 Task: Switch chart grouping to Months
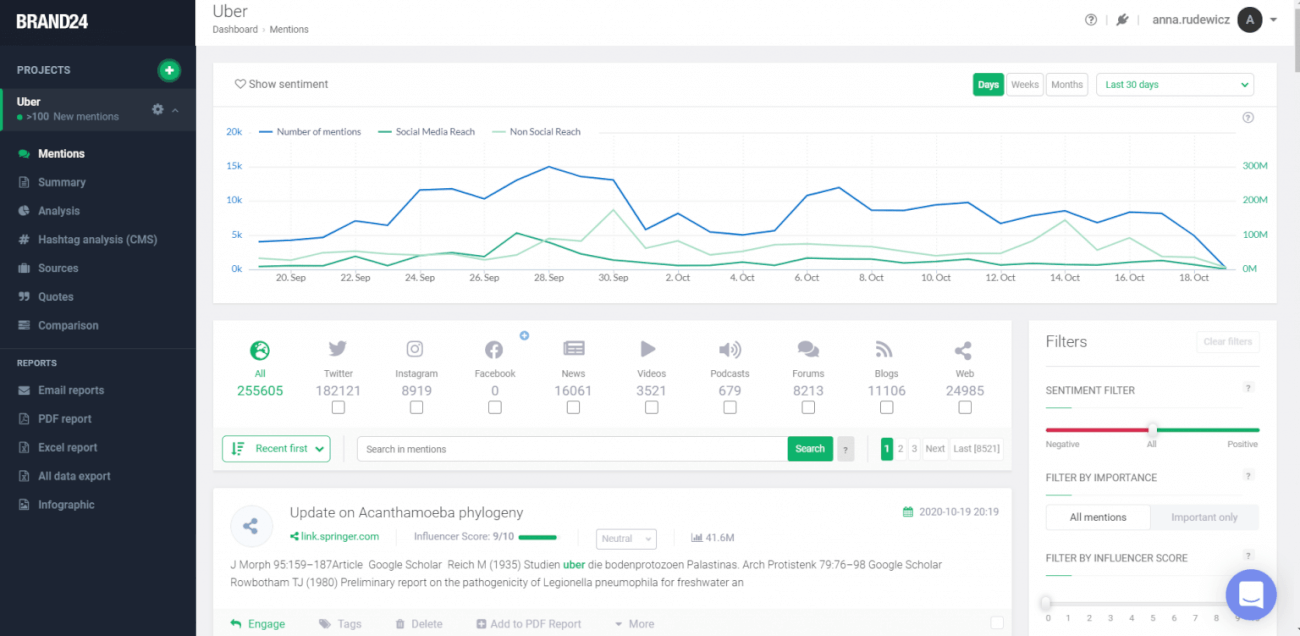click(1067, 85)
